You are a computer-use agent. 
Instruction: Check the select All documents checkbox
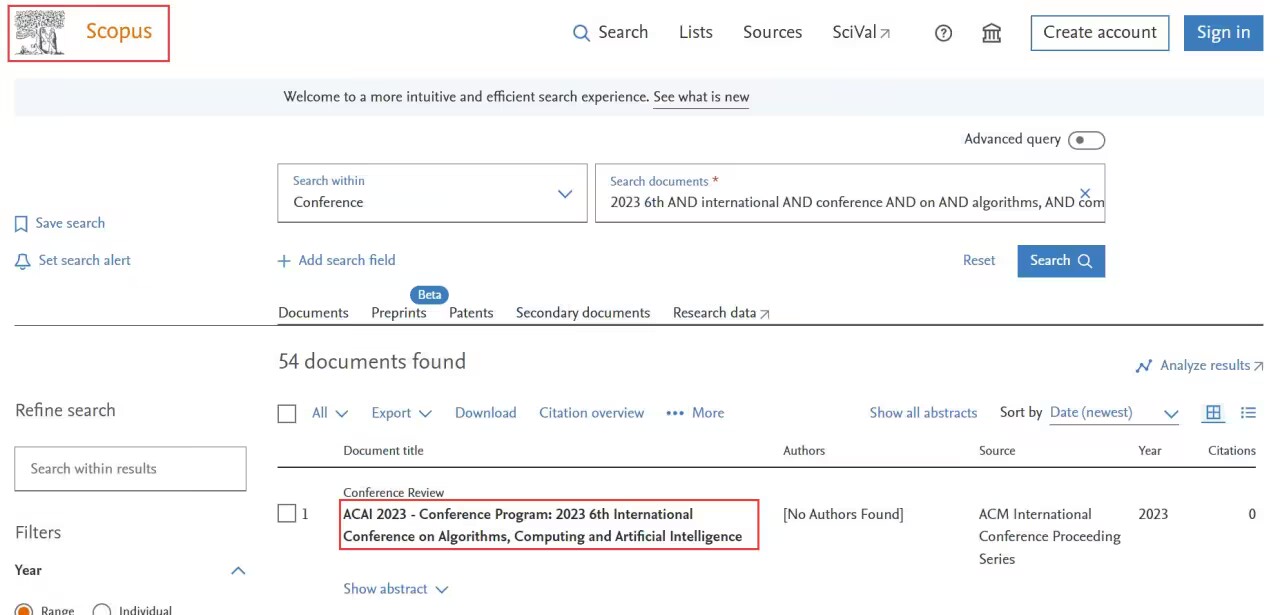pyautogui.click(x=287, y=413)
